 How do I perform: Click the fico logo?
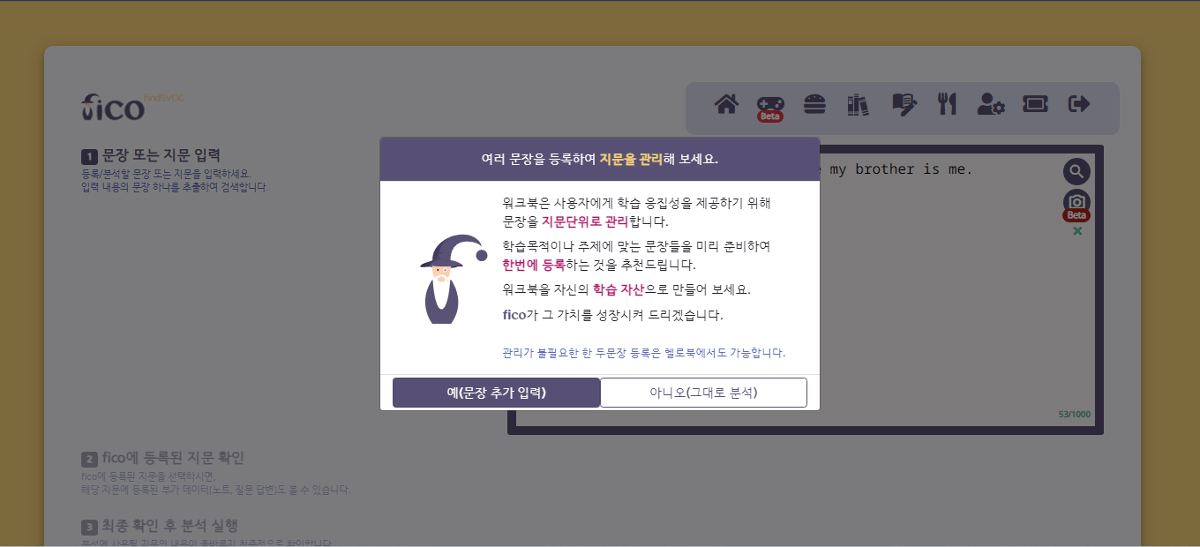click(x=113, y=106)
